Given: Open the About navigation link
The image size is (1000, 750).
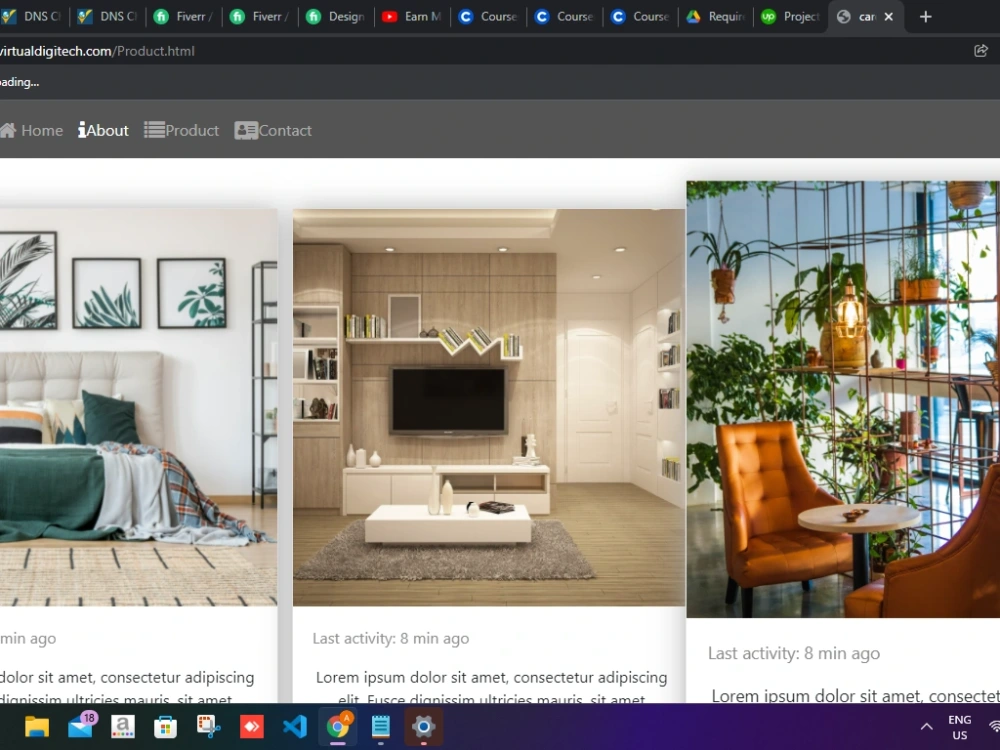Looking at the screenshot, I should [103, 131].
